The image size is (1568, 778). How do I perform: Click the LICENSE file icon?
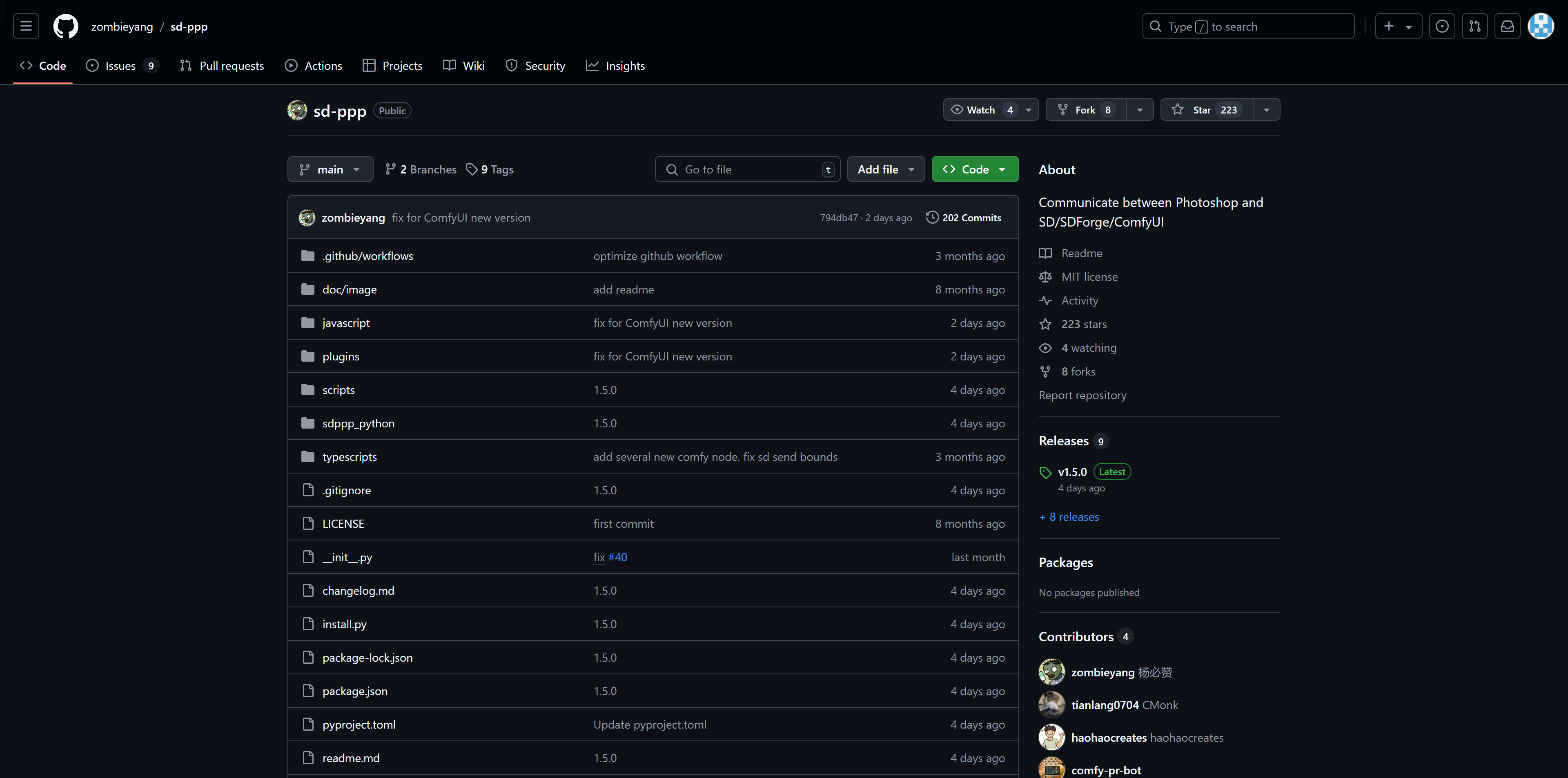pos(308,523)
